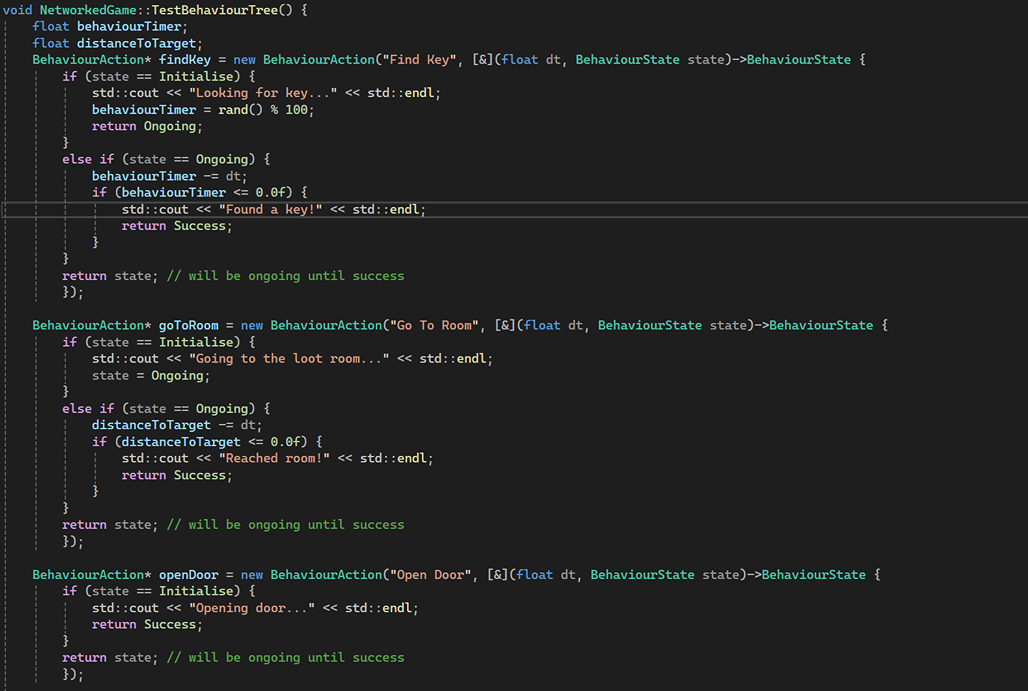Click the rand() function call
1028x691 pixels.
coord(255,110)
